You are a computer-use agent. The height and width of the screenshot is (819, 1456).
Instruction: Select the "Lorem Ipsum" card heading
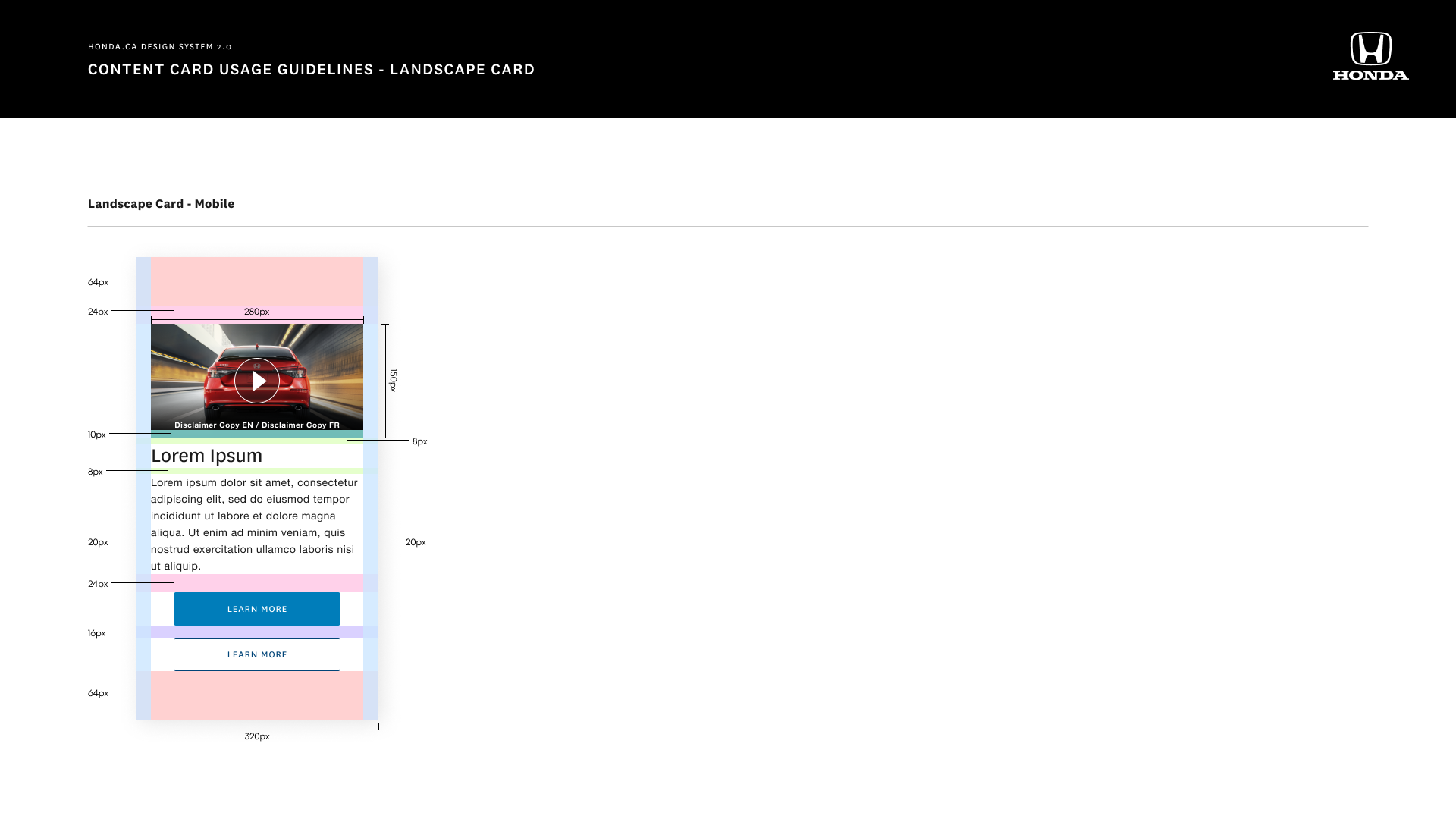[206, 456]
